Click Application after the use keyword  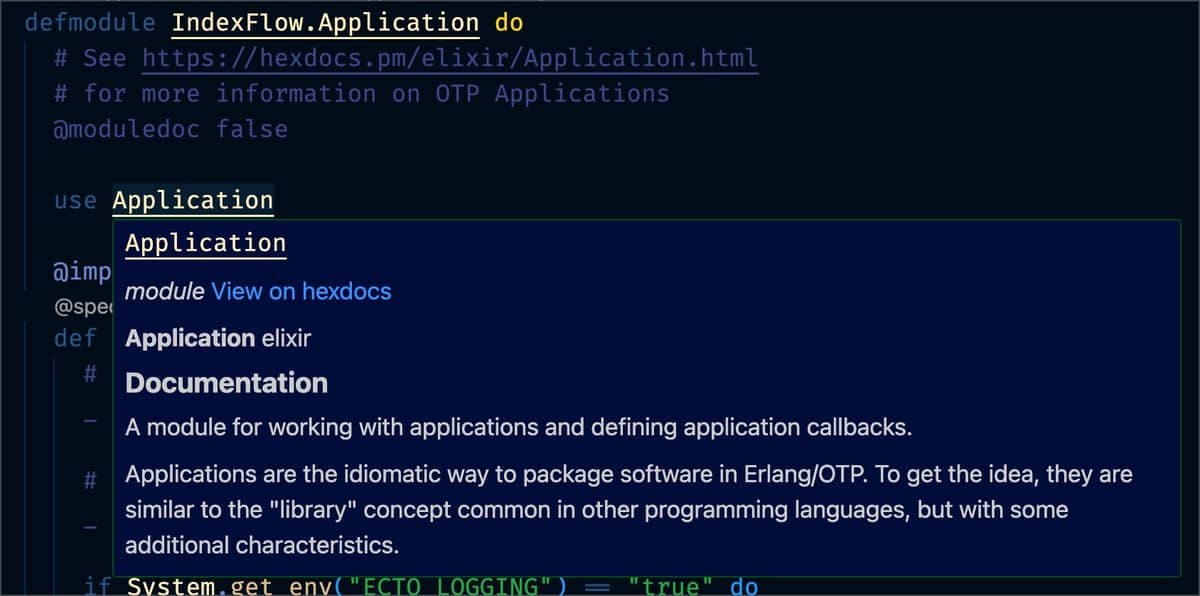point(192,200)
